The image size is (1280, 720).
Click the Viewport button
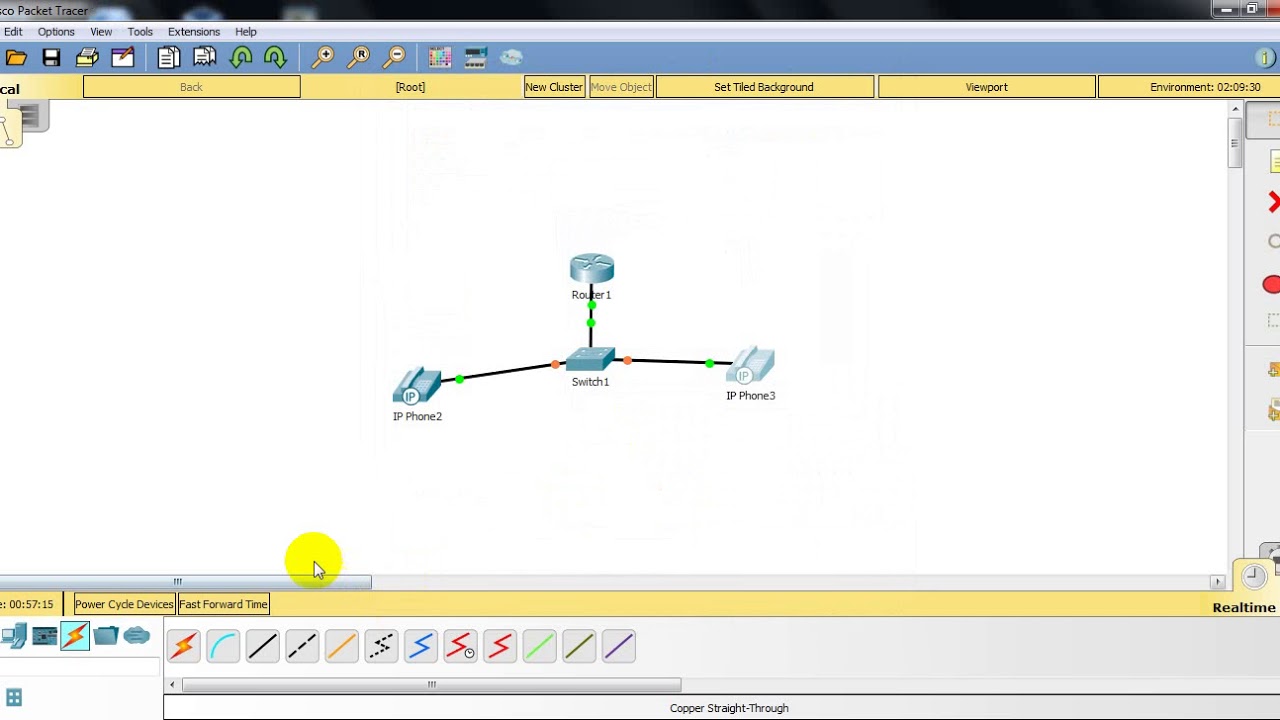point(987,87)
